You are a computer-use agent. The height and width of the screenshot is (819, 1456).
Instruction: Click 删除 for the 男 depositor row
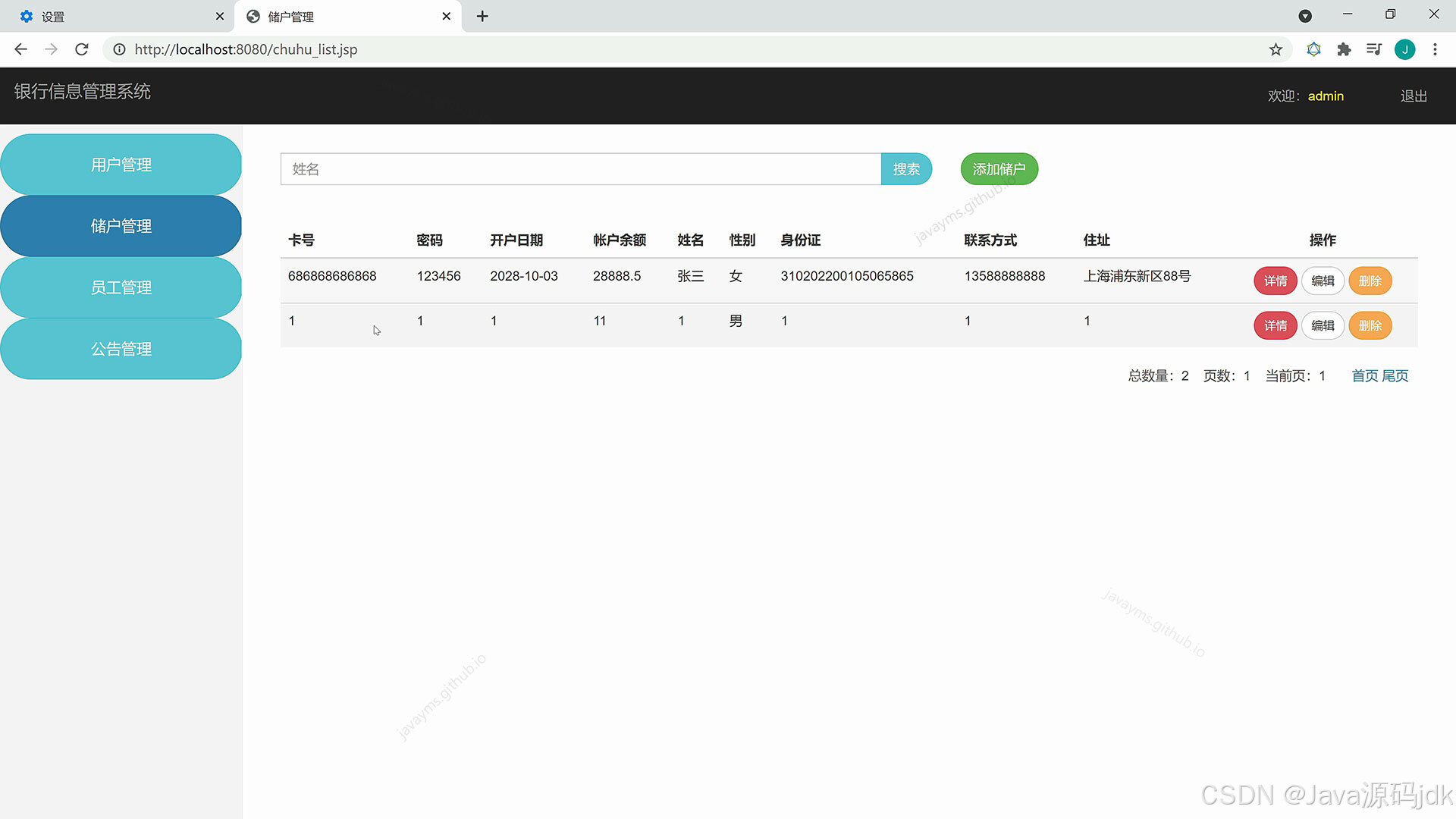point(1370,325)
